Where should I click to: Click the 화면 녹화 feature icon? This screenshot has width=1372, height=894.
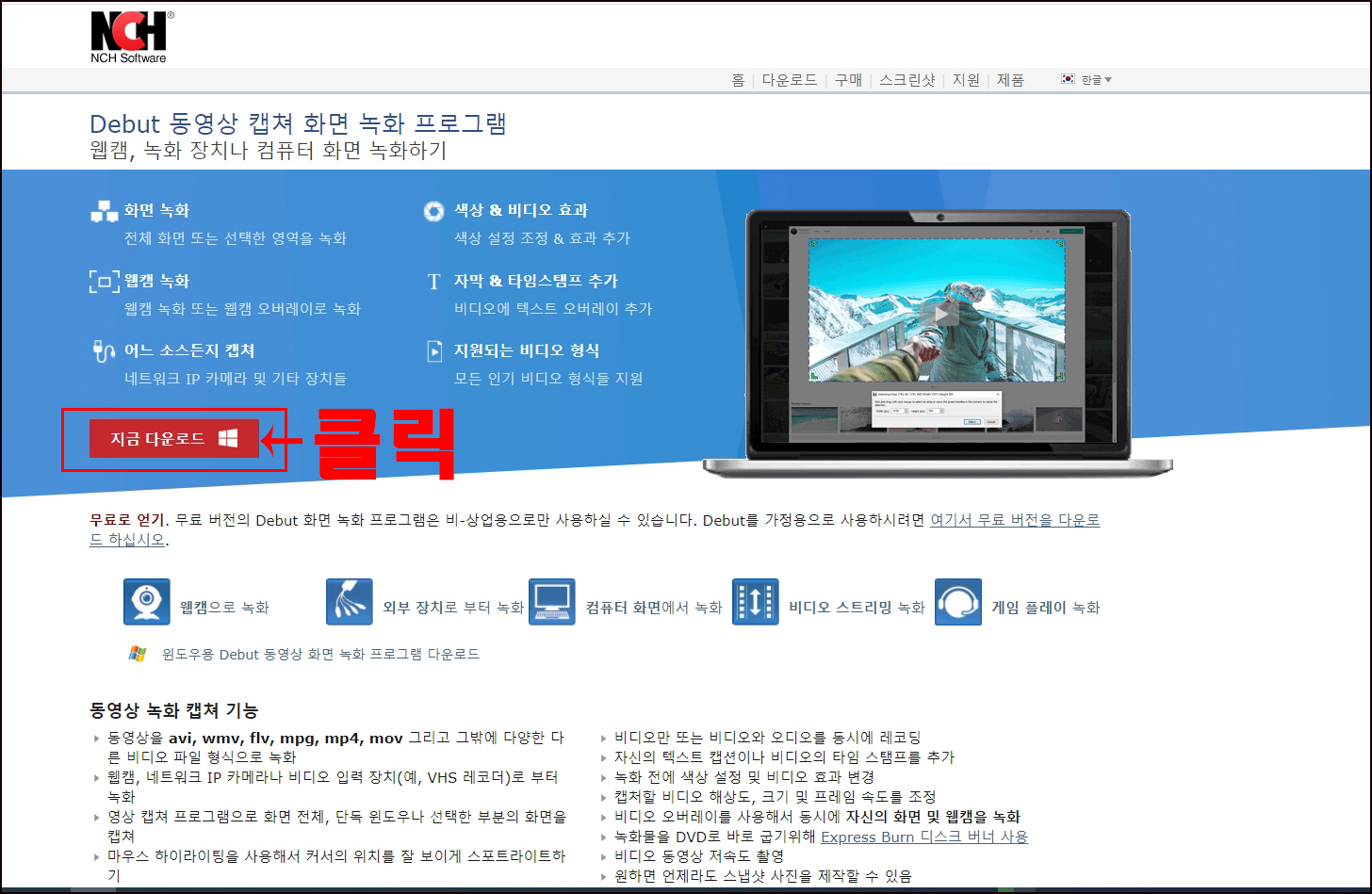(x=104, y=211)
